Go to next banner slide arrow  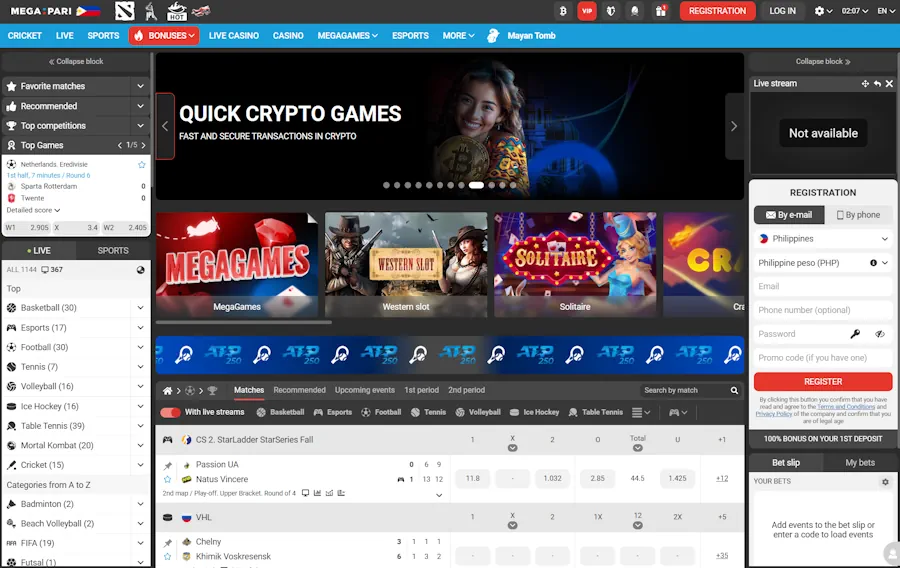pyautogui.click(x=734, y=126)
